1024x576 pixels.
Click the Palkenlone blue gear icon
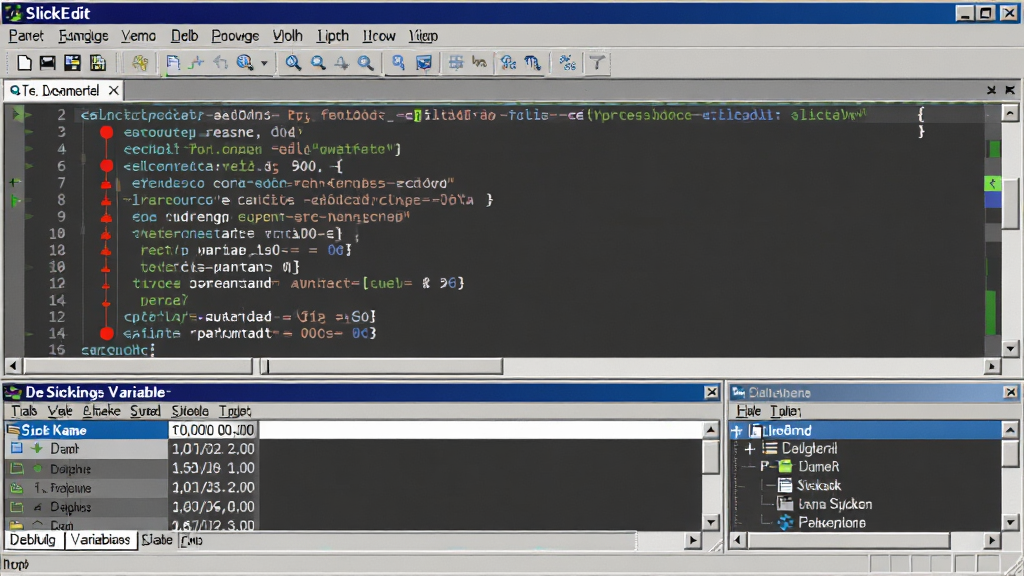(785, 522)
